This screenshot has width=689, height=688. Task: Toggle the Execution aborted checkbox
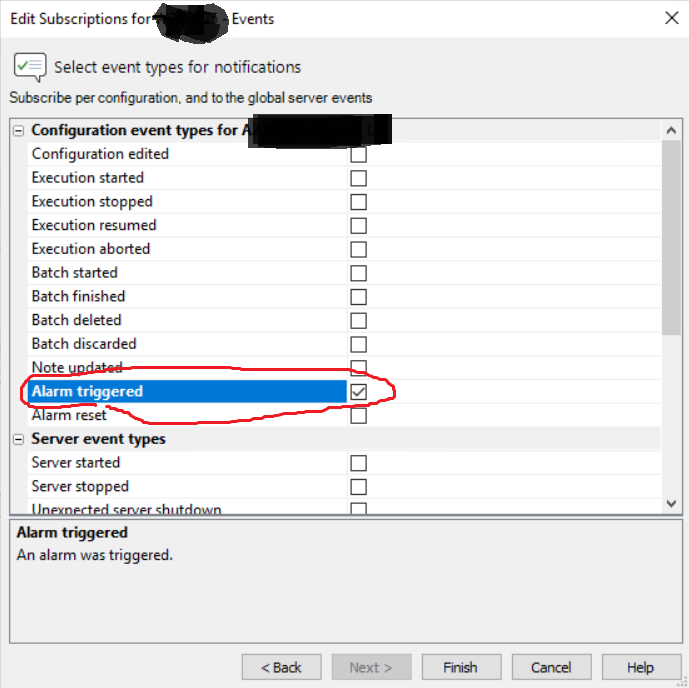pos(358,250)
